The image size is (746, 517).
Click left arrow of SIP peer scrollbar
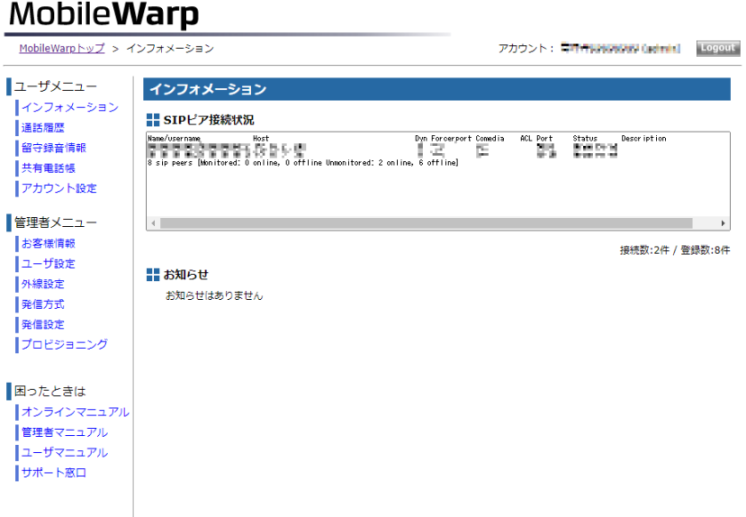[x=152, y=223]
